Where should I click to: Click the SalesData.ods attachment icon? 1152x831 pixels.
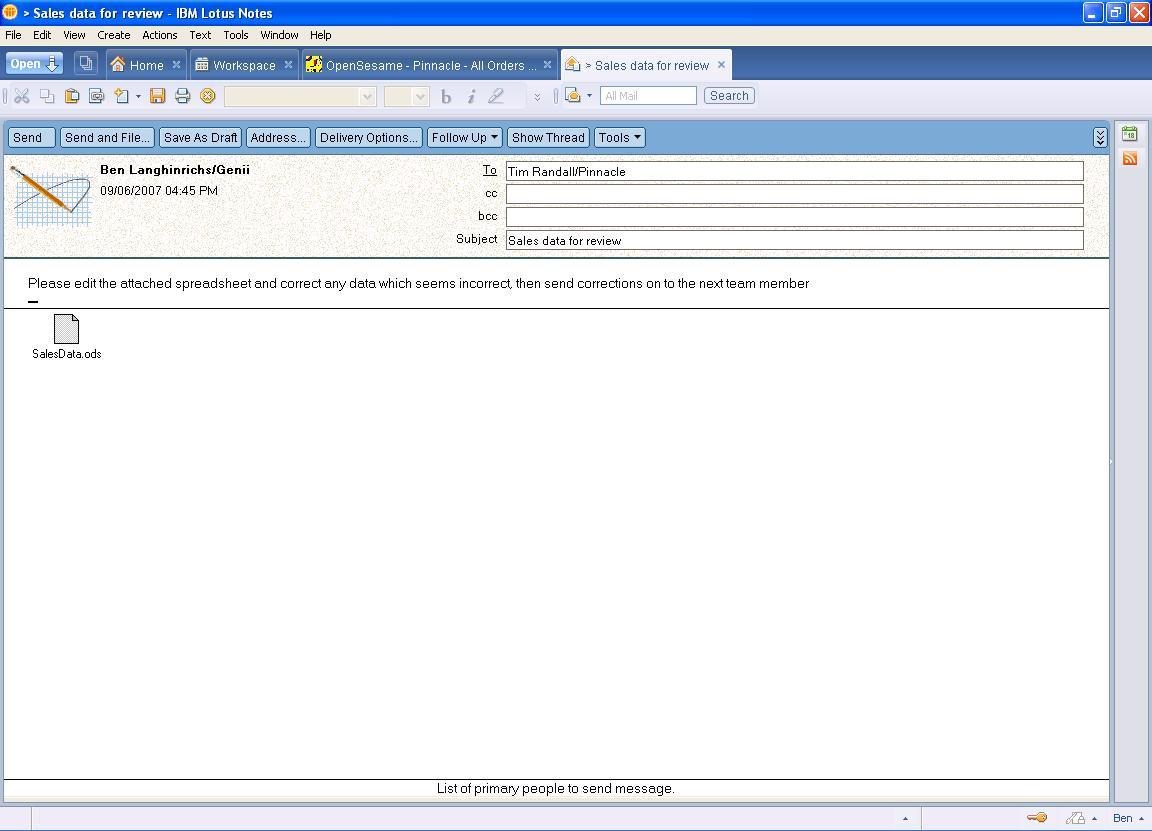point(66,329)
